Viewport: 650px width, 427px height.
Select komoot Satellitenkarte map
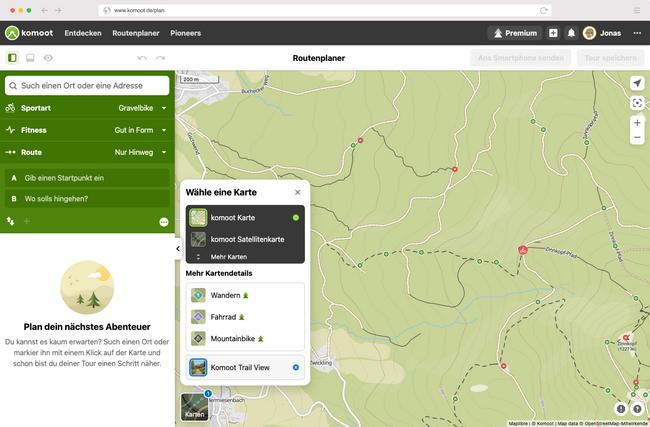[x=245, y=239]
